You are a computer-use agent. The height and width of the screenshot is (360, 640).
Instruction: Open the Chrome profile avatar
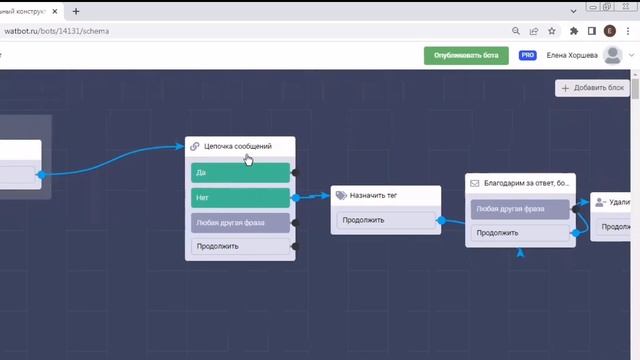[x=610, y=31]
